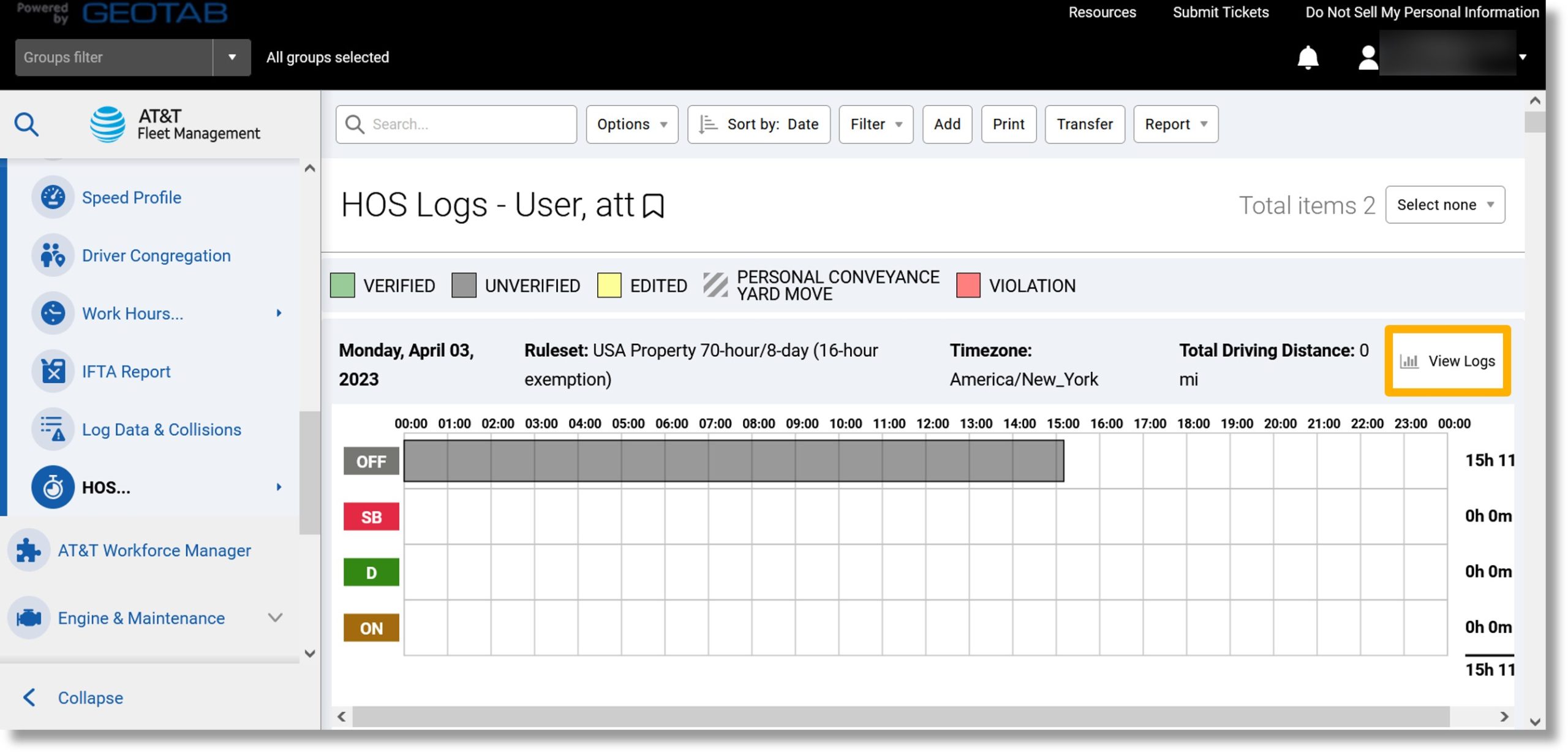
Task: Click the AT&T globe logo
Action: click(x=107, y=124)
